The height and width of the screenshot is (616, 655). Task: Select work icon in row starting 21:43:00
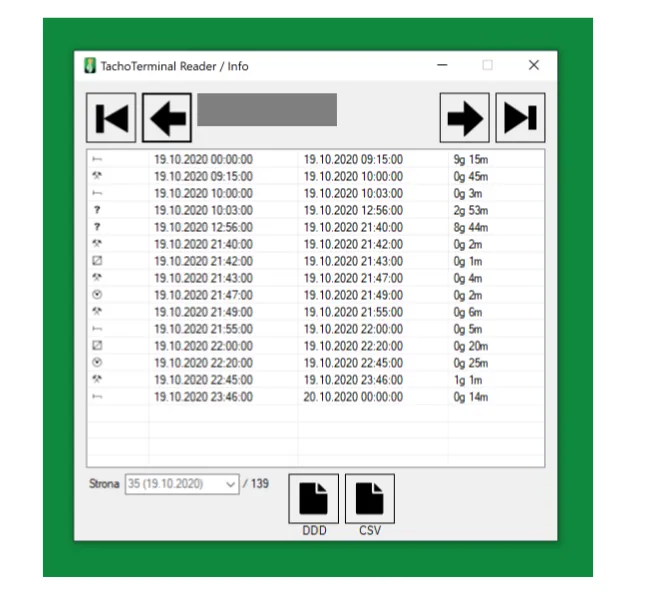(97, 277)
